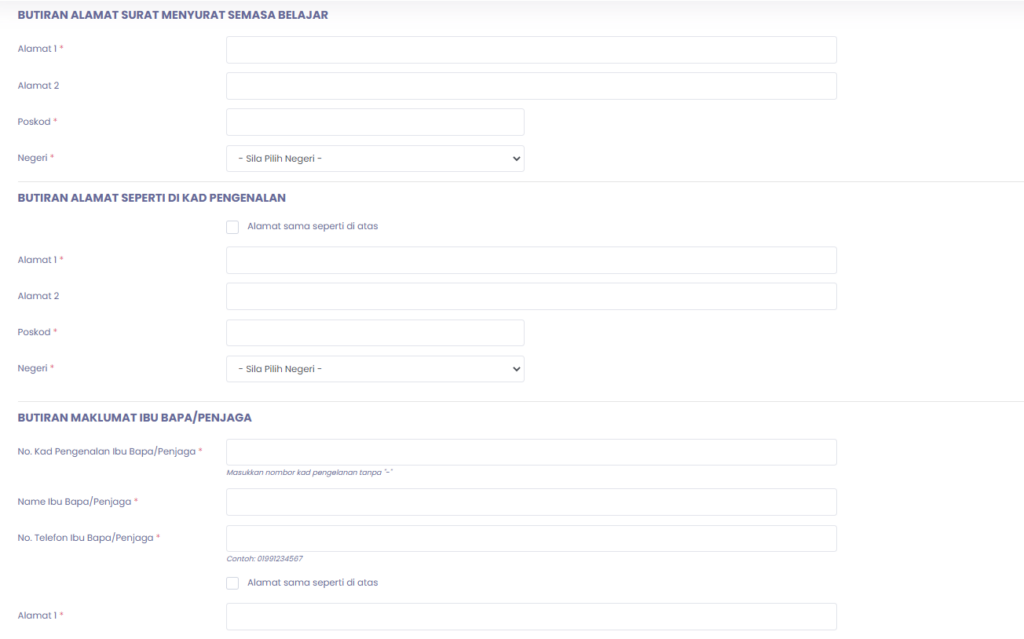1024x639 pixels.
Task: Click Alamat 1 field under surat menyurat section
Action: pos(531,50)
